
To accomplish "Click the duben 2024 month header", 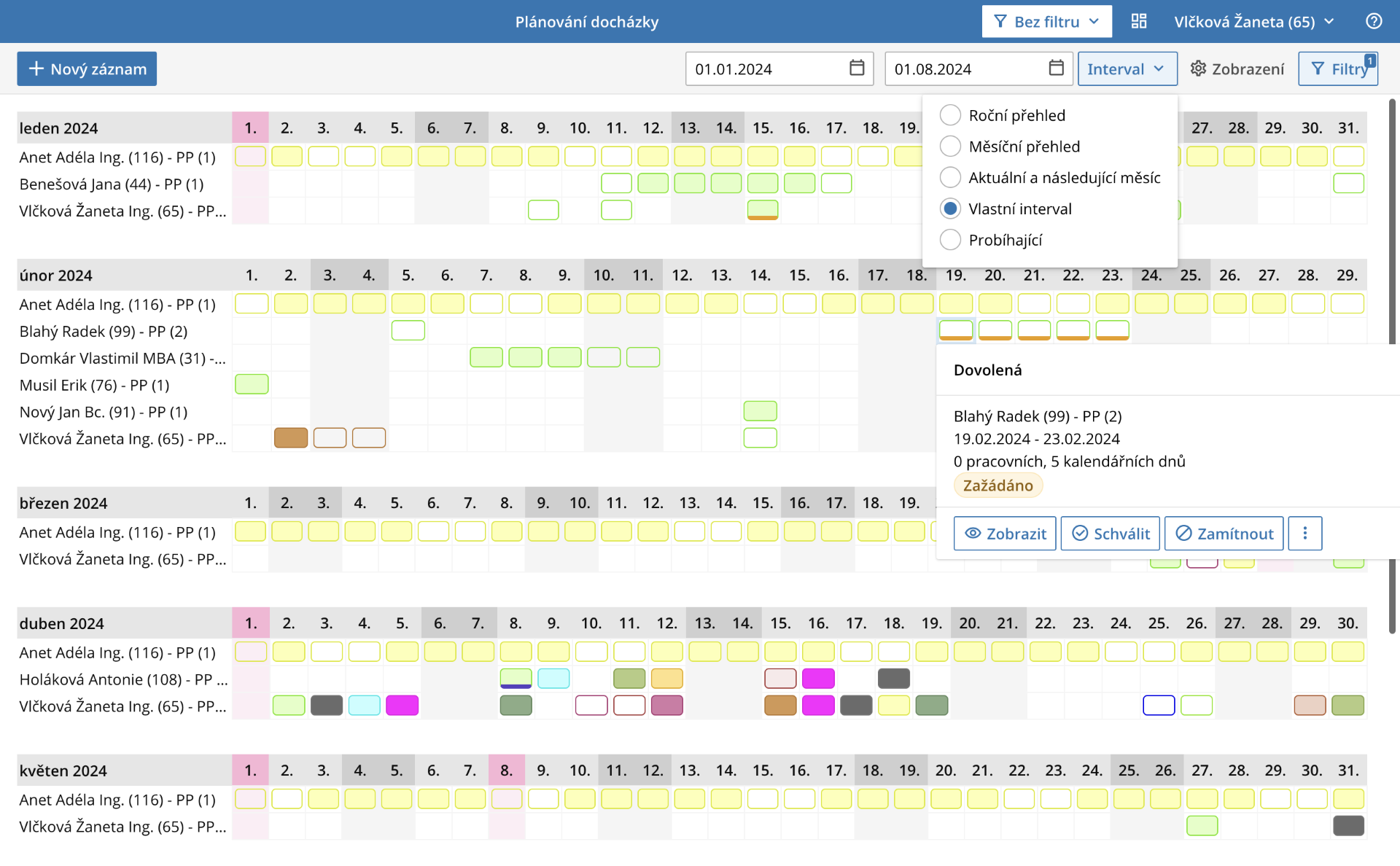I will click(x=62, y=624).
